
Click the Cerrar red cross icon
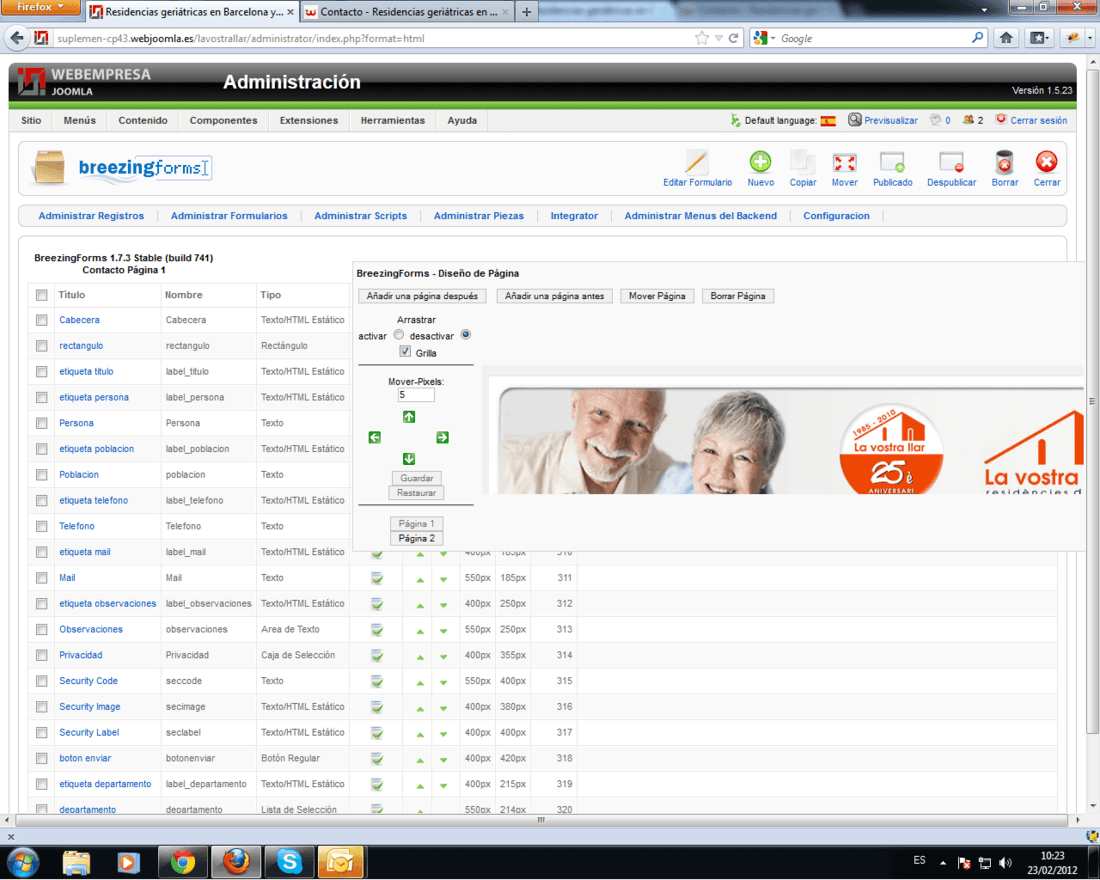1046,162
